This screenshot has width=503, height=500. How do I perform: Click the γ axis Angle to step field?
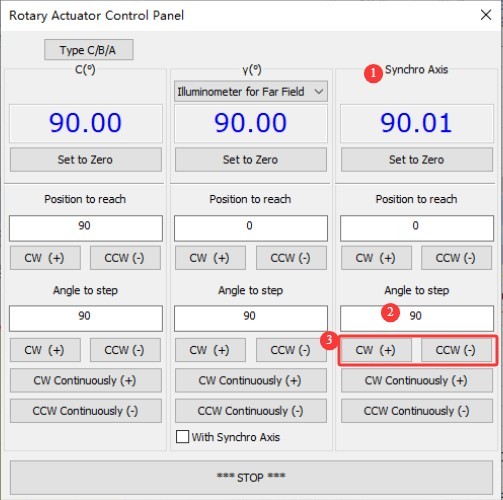click(x=251, y=318)
